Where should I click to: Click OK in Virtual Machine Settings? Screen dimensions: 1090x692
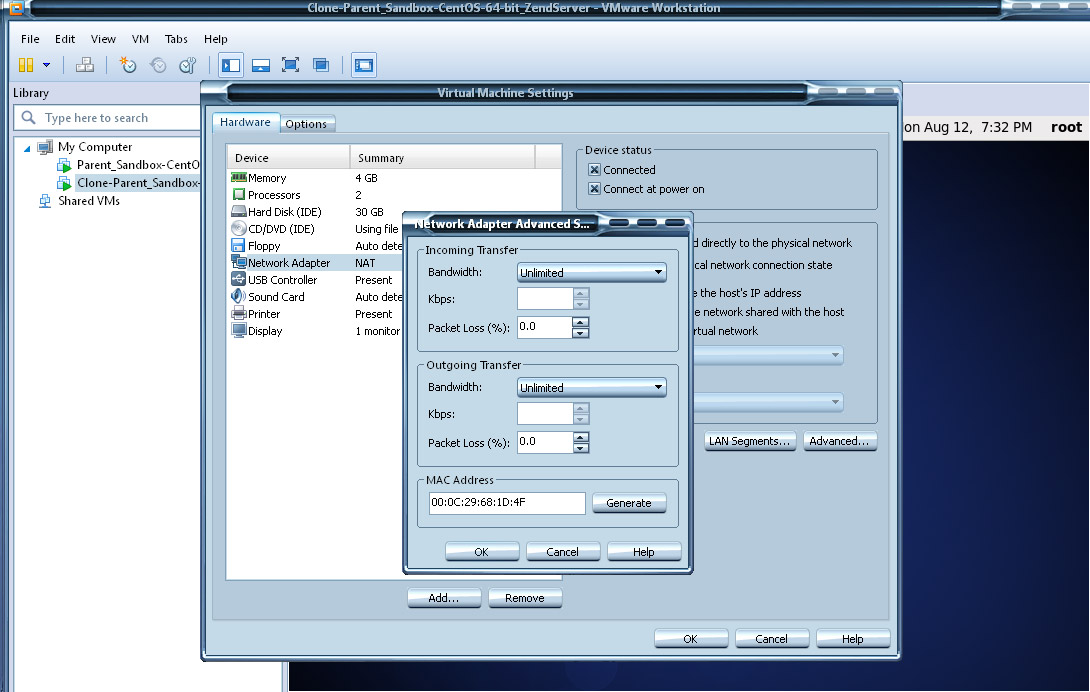point(691,638)
